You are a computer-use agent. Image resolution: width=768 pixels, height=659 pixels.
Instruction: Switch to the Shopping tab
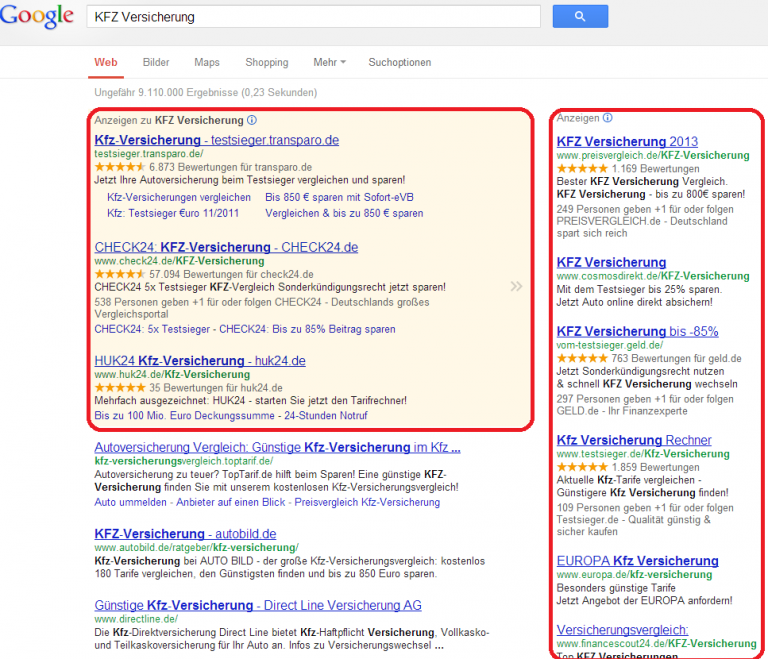point(266,62)
